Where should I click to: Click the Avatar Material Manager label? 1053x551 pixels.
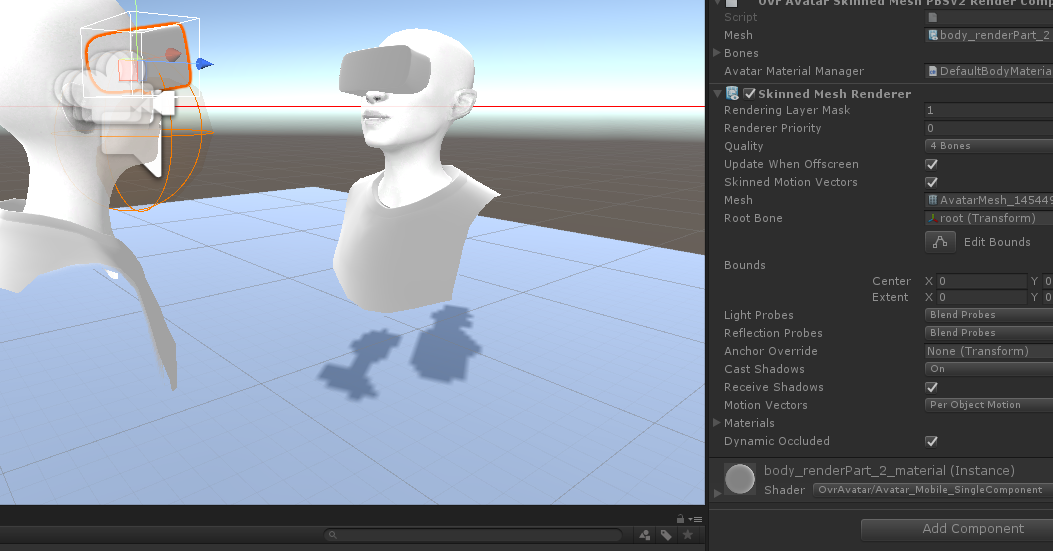[794, 71]
